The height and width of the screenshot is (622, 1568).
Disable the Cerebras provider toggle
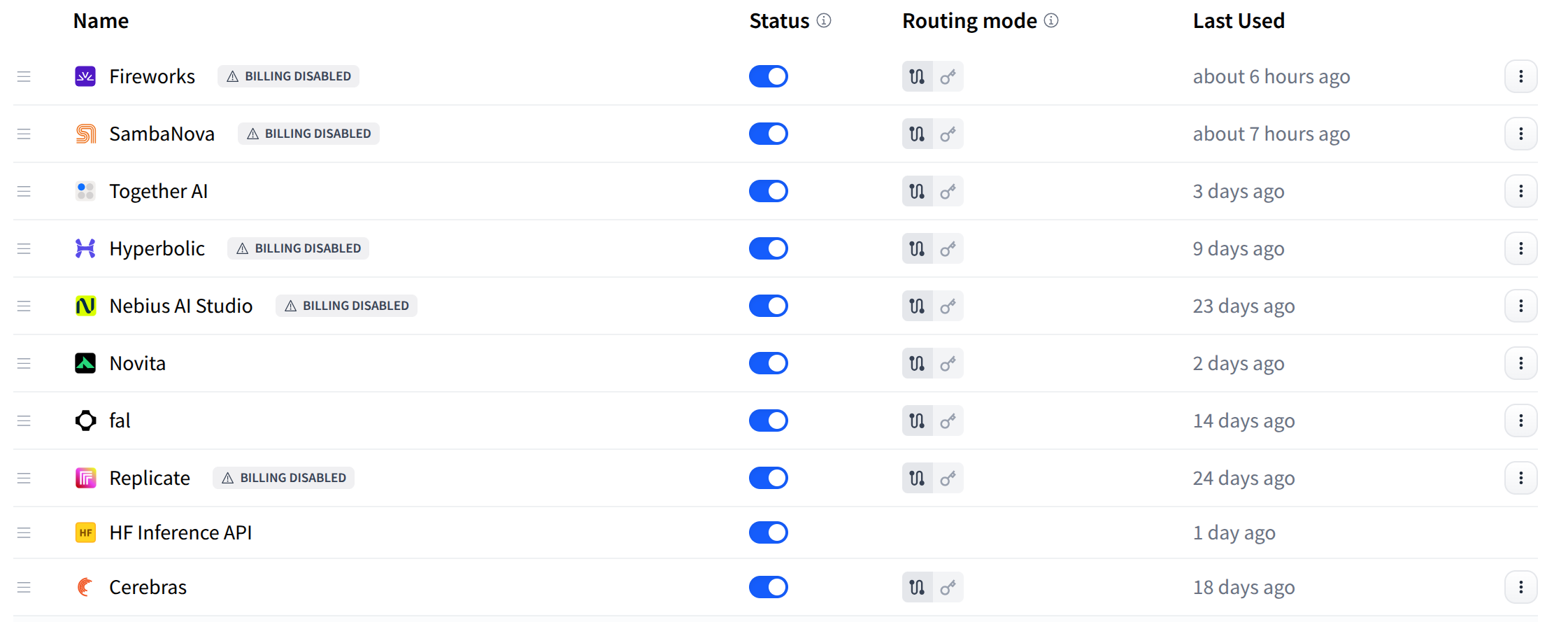tap(768, 587)
